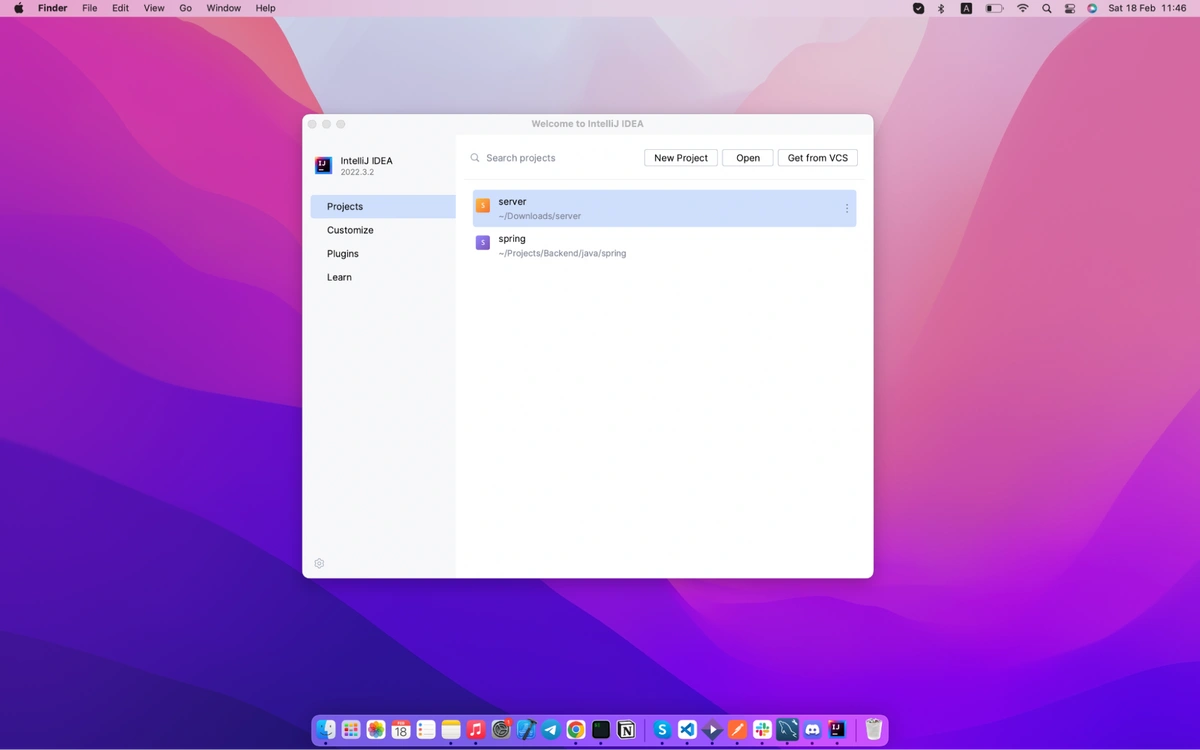Launch Discord from the dock
1200x750 pixels.
click(812, 730)
